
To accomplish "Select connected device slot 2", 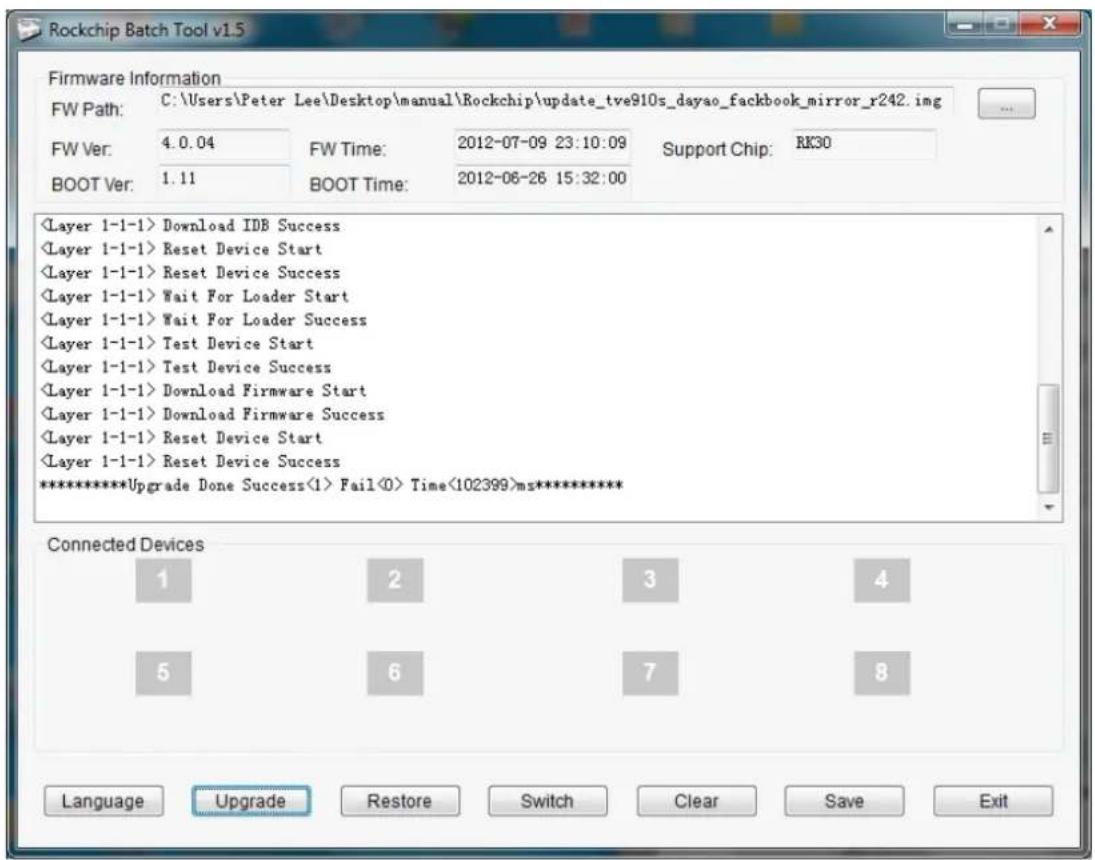I will tap(395, 579).
